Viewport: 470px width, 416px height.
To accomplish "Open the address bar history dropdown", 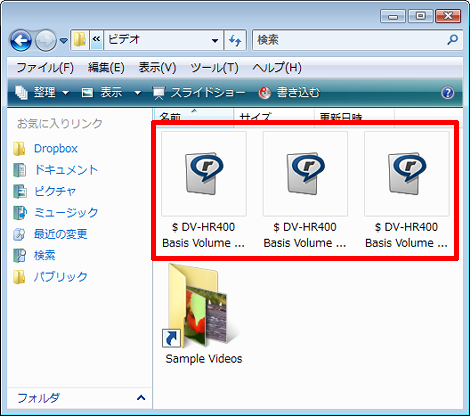I will click(x=215, y=41).
